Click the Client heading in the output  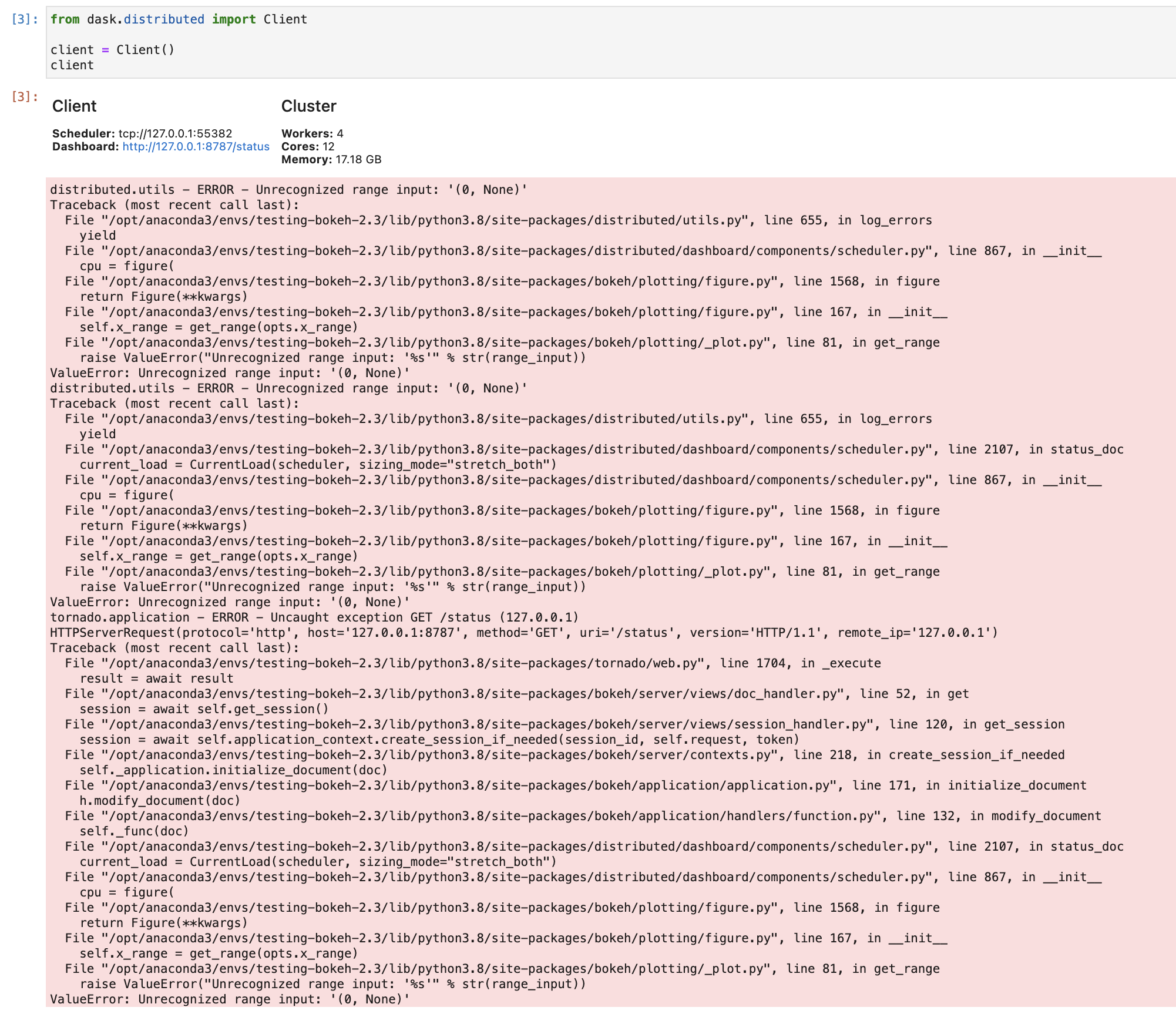click(75, 106)
